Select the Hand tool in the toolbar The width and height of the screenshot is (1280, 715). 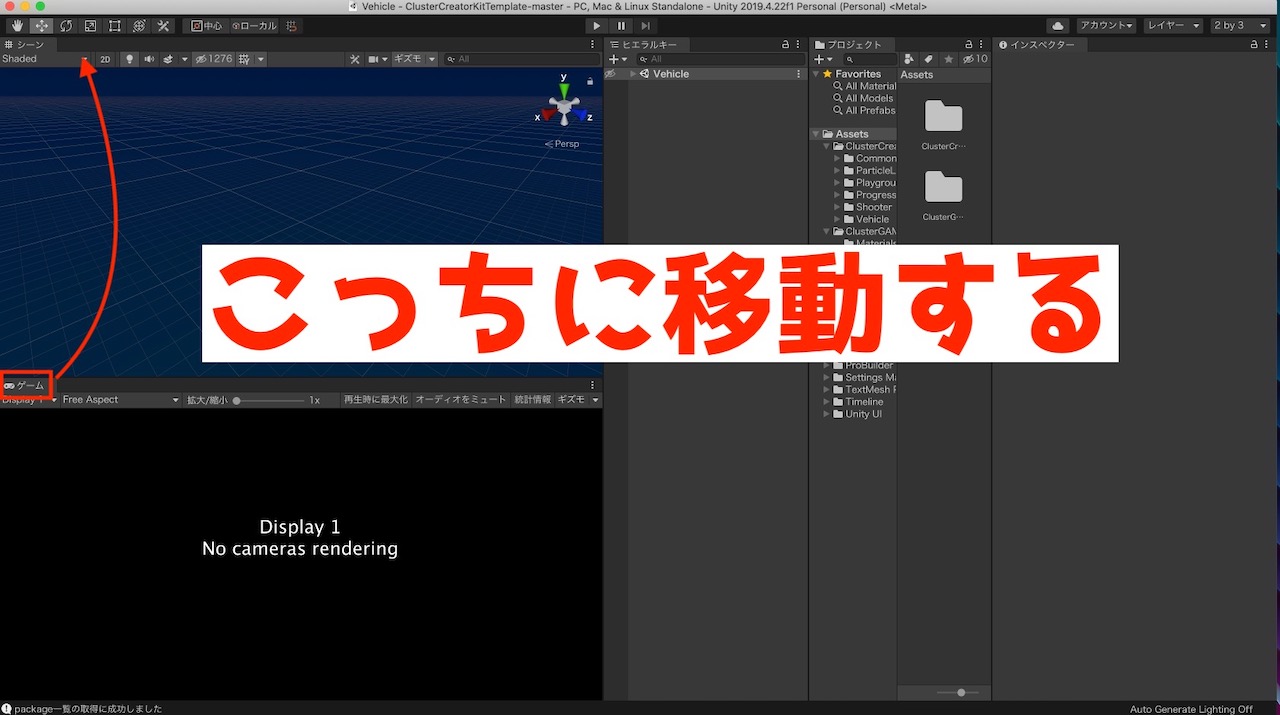(x=16, y=25)
